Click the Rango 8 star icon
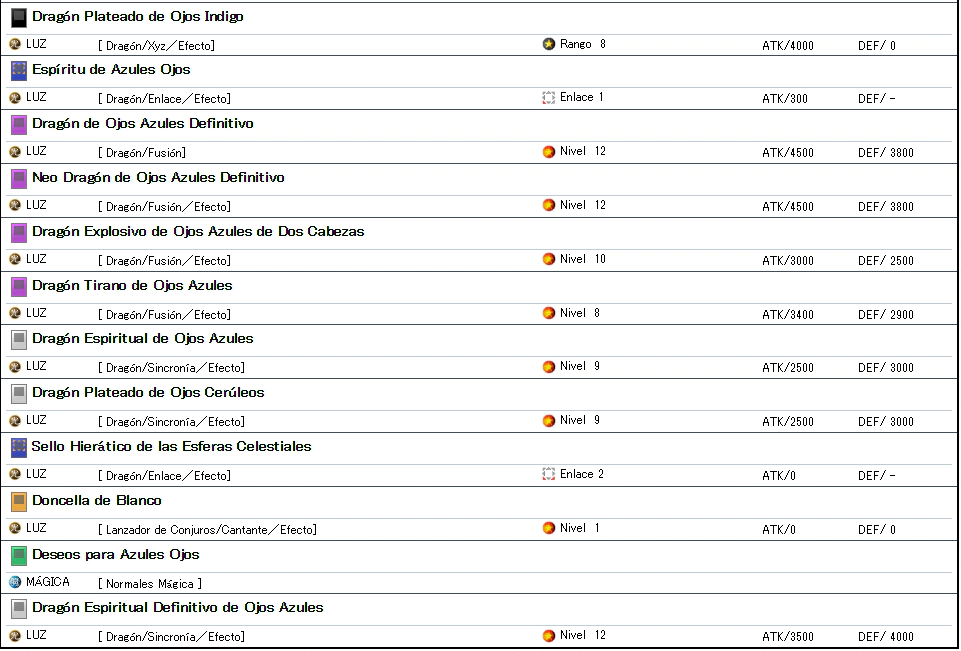 coord(549,44)
